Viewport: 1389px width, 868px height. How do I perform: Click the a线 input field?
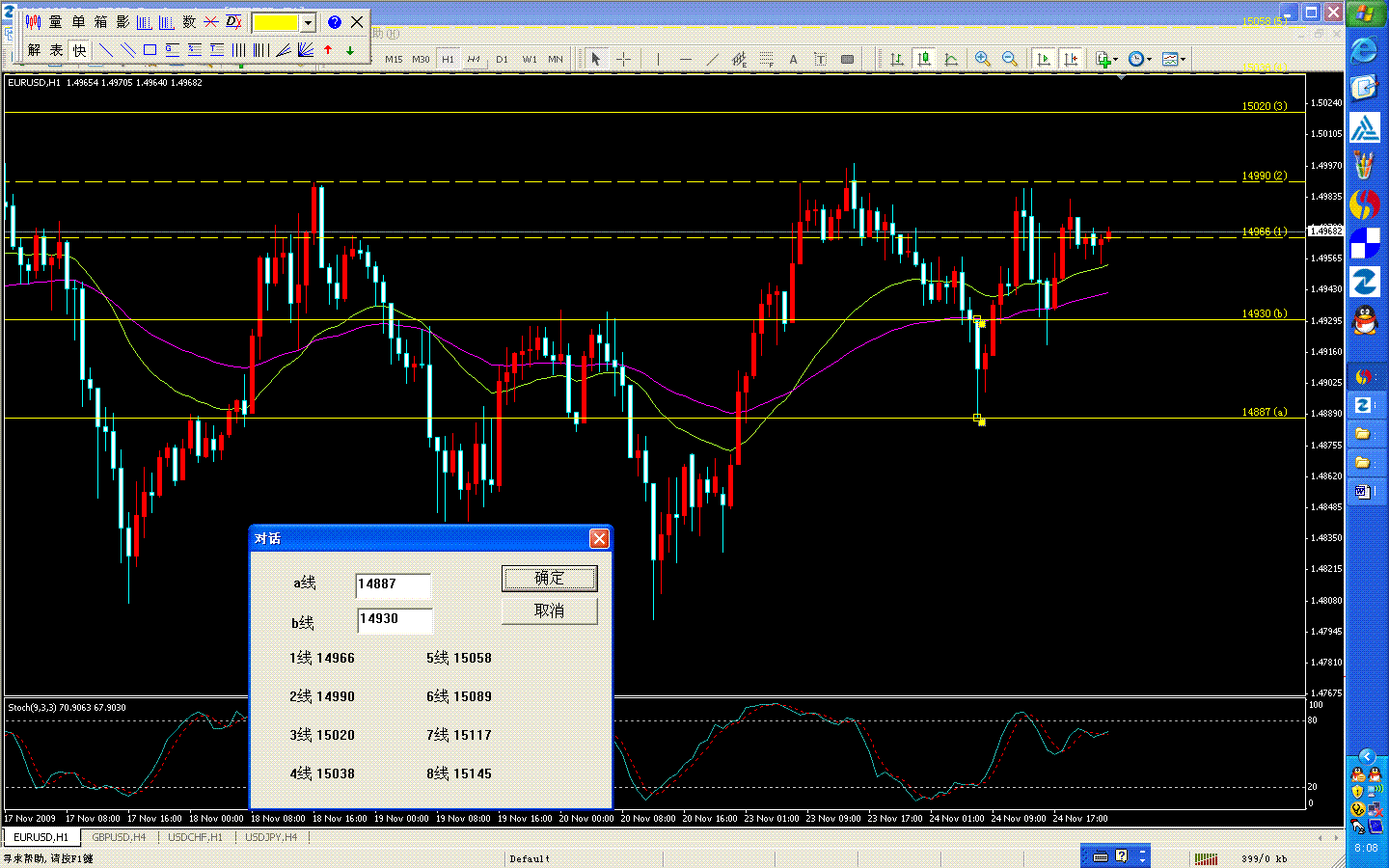point(393,585)
